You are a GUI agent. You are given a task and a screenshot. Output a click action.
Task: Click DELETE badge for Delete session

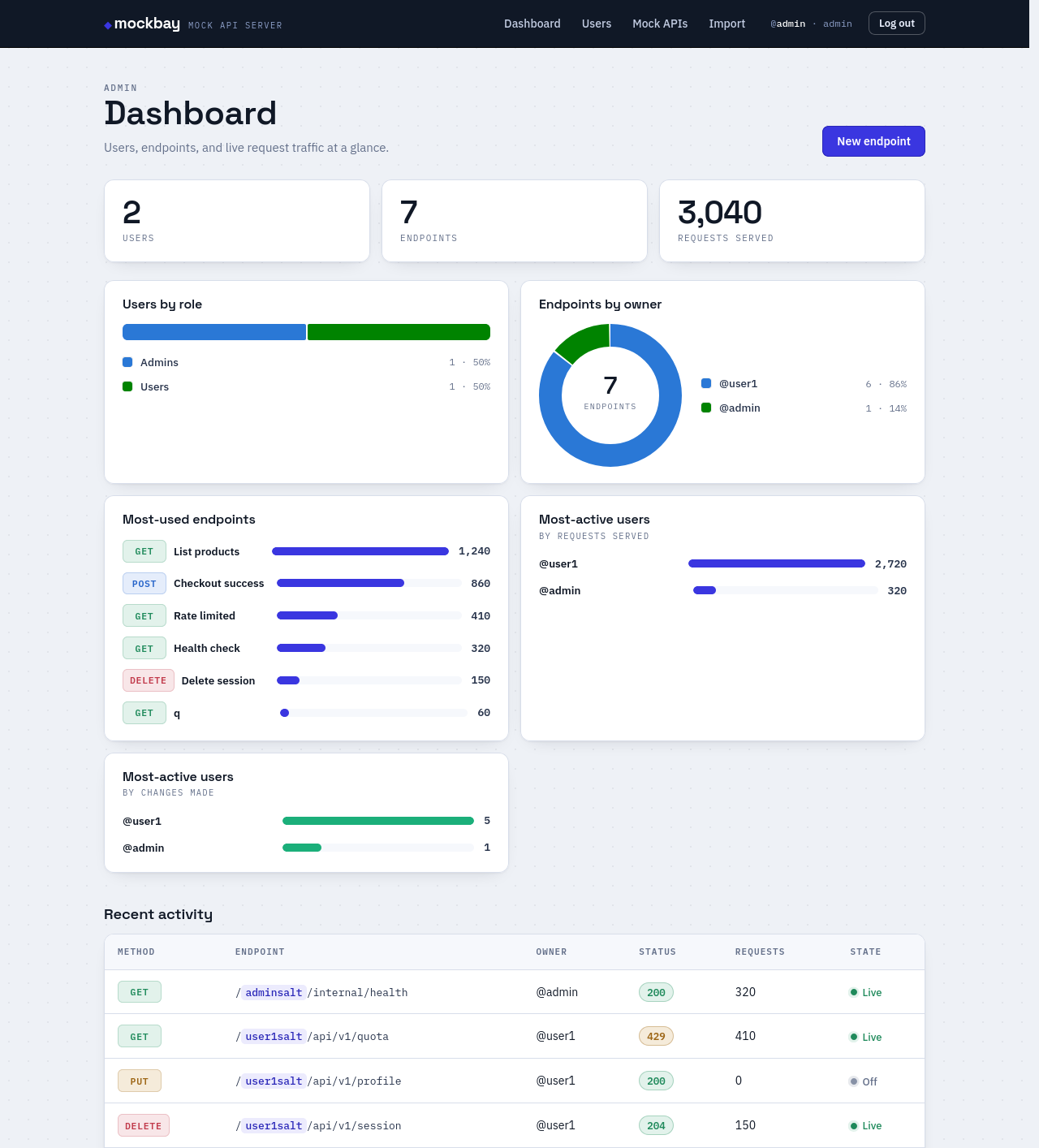coord(149,680)
